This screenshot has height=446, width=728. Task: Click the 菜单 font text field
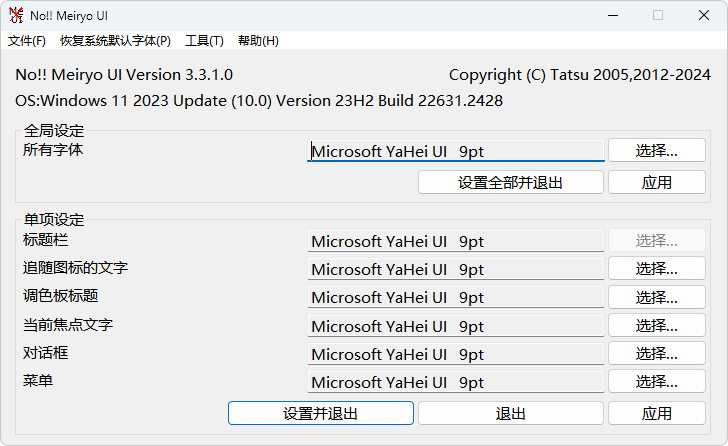click(455, 382)
